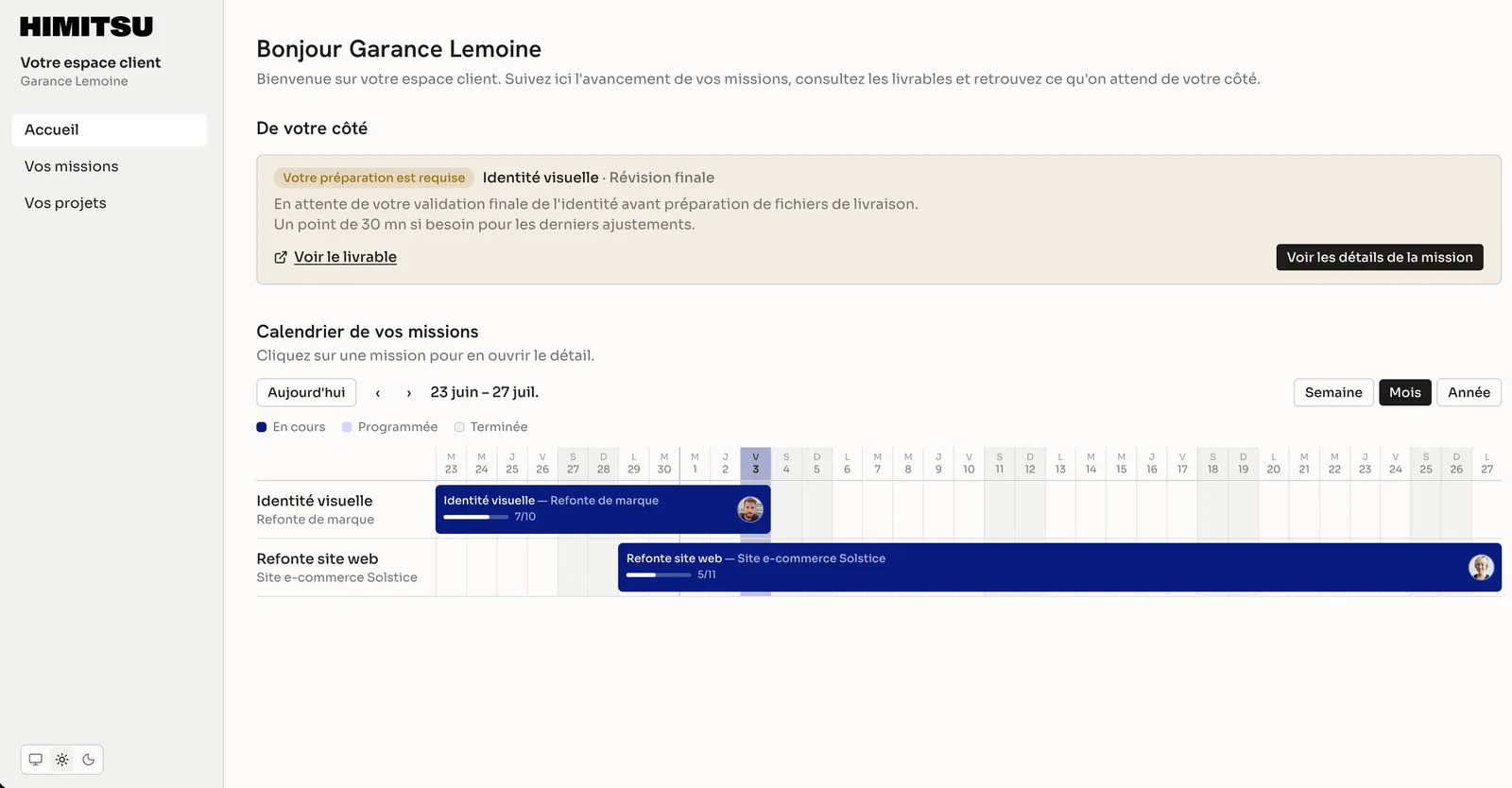Click the Bonjour Garance Lemoine heading
Viewport: 1512px width, 788px height.
399,49
